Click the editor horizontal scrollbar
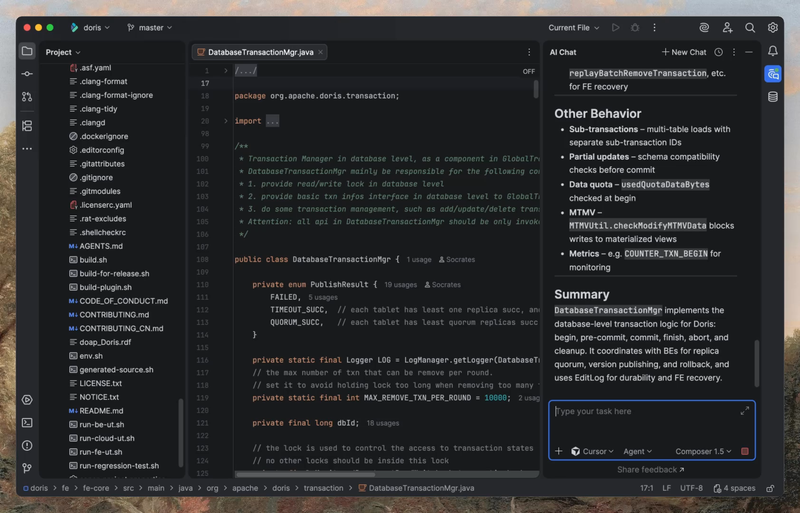 [305, 475]
